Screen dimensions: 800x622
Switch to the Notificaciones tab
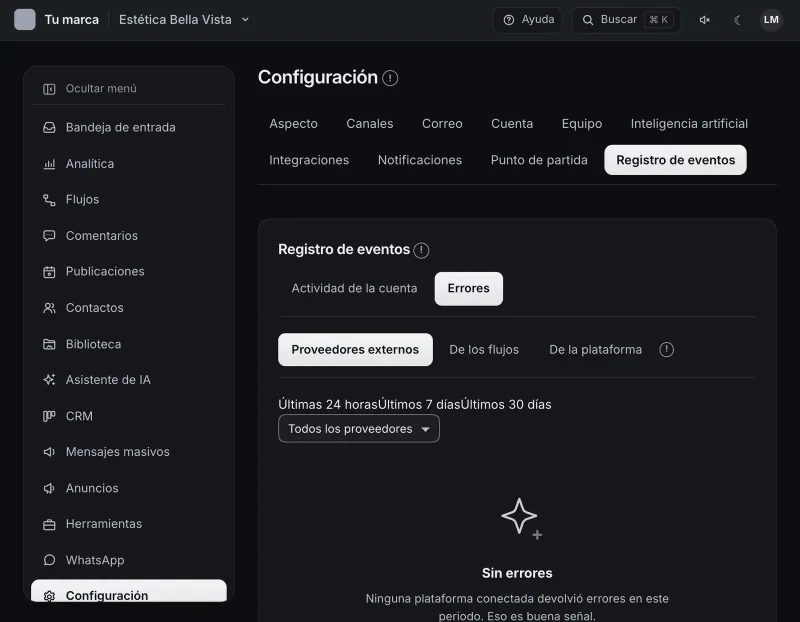coord(420,160)
